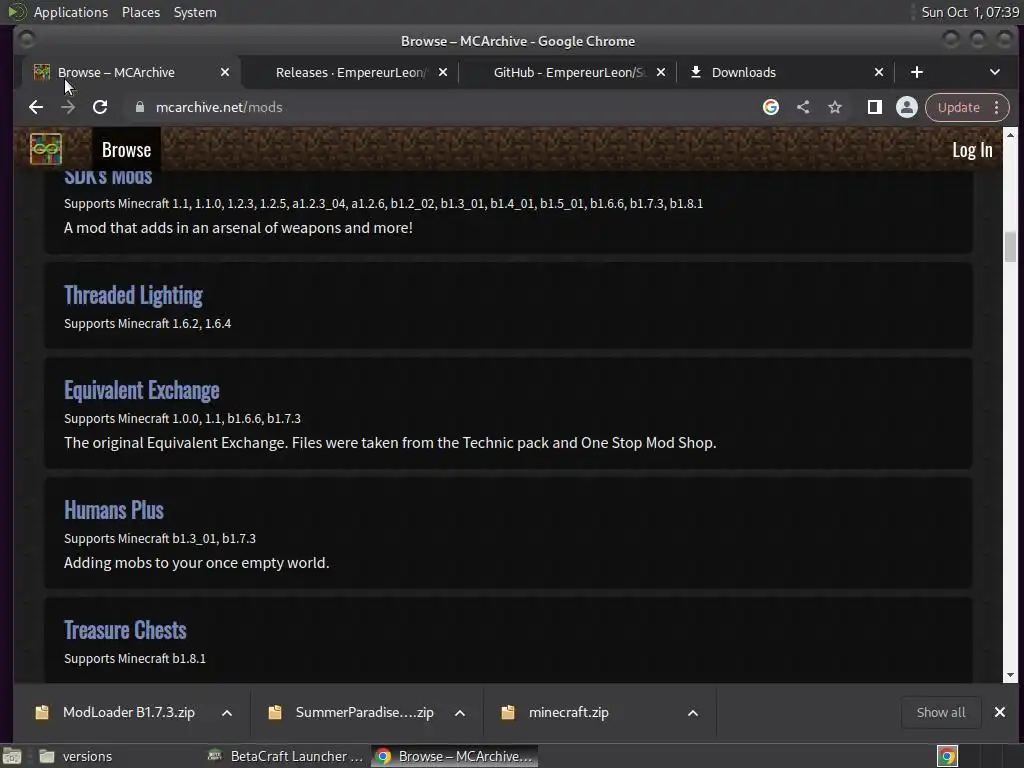The image size is (1024, 768).
Task: Bookmark this page with the star
Action: pyautogui.click(x=835, y=107)
